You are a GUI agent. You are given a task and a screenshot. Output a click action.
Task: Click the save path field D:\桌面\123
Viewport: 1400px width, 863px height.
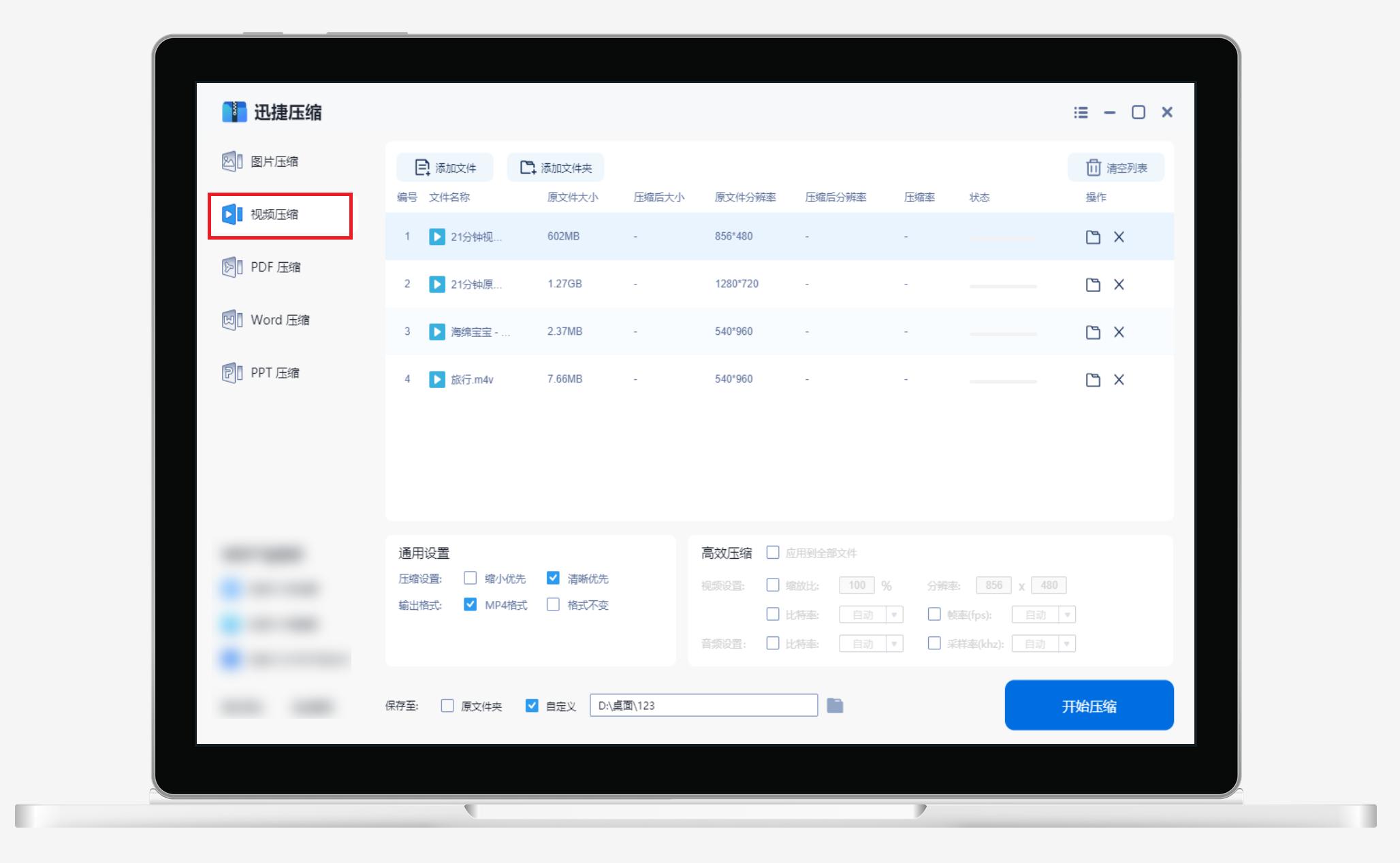click(703, 706)
